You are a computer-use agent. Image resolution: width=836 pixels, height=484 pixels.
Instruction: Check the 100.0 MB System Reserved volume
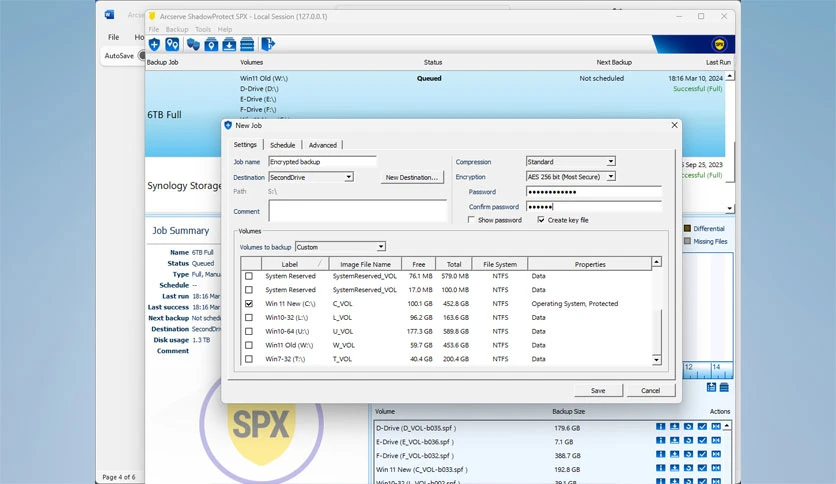(x=249, y=290)
